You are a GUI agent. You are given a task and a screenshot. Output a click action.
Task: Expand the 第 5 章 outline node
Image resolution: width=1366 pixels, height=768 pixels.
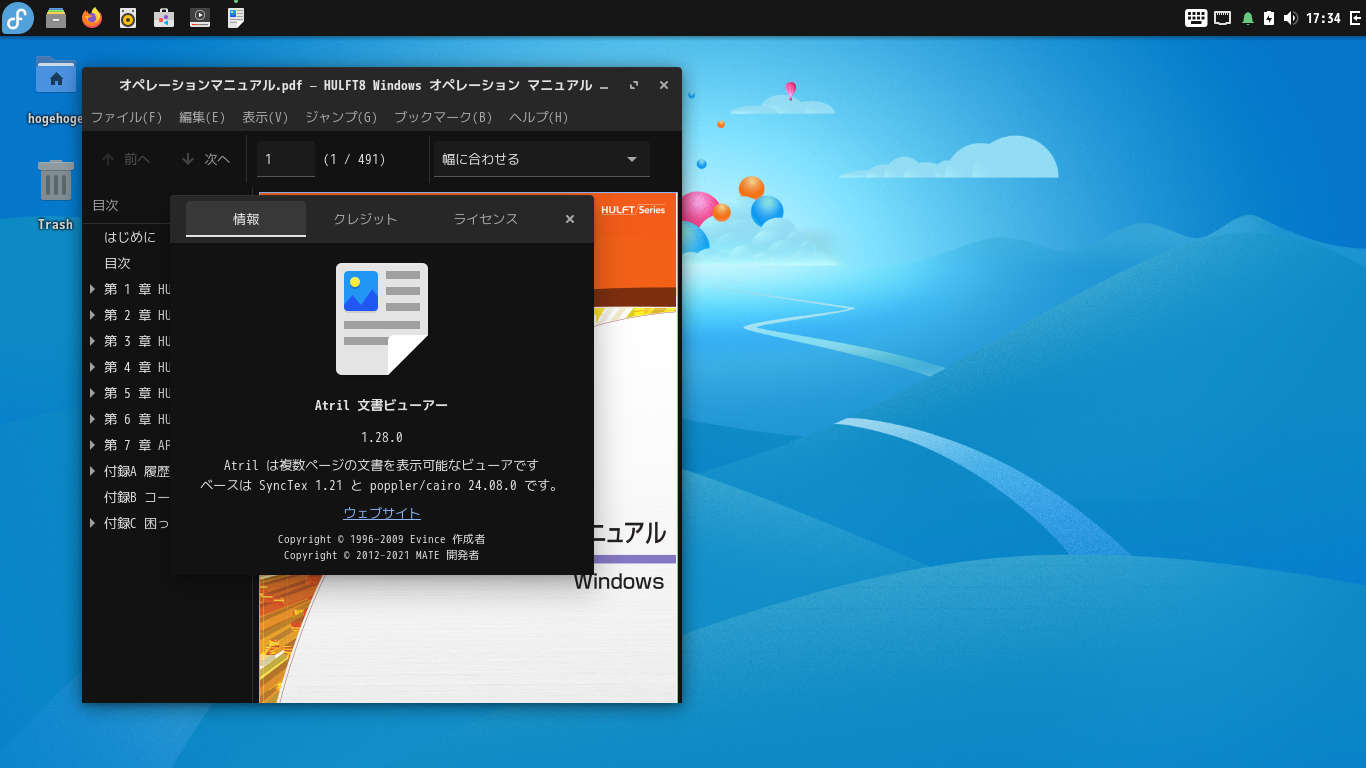click(x=93, y=393)
